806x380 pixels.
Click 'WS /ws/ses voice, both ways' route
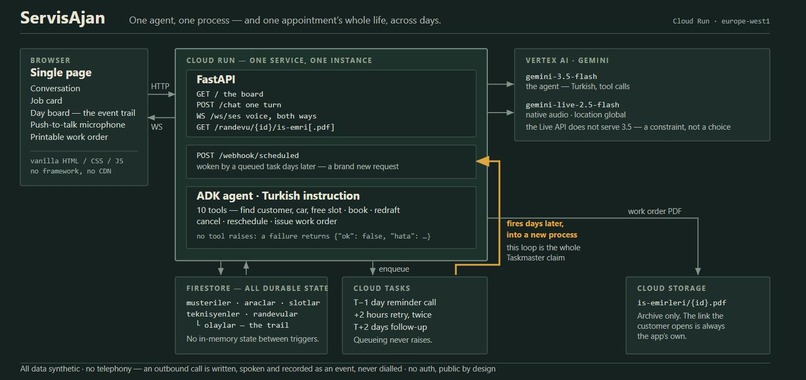pyautogui.click(x=257, y=116)
